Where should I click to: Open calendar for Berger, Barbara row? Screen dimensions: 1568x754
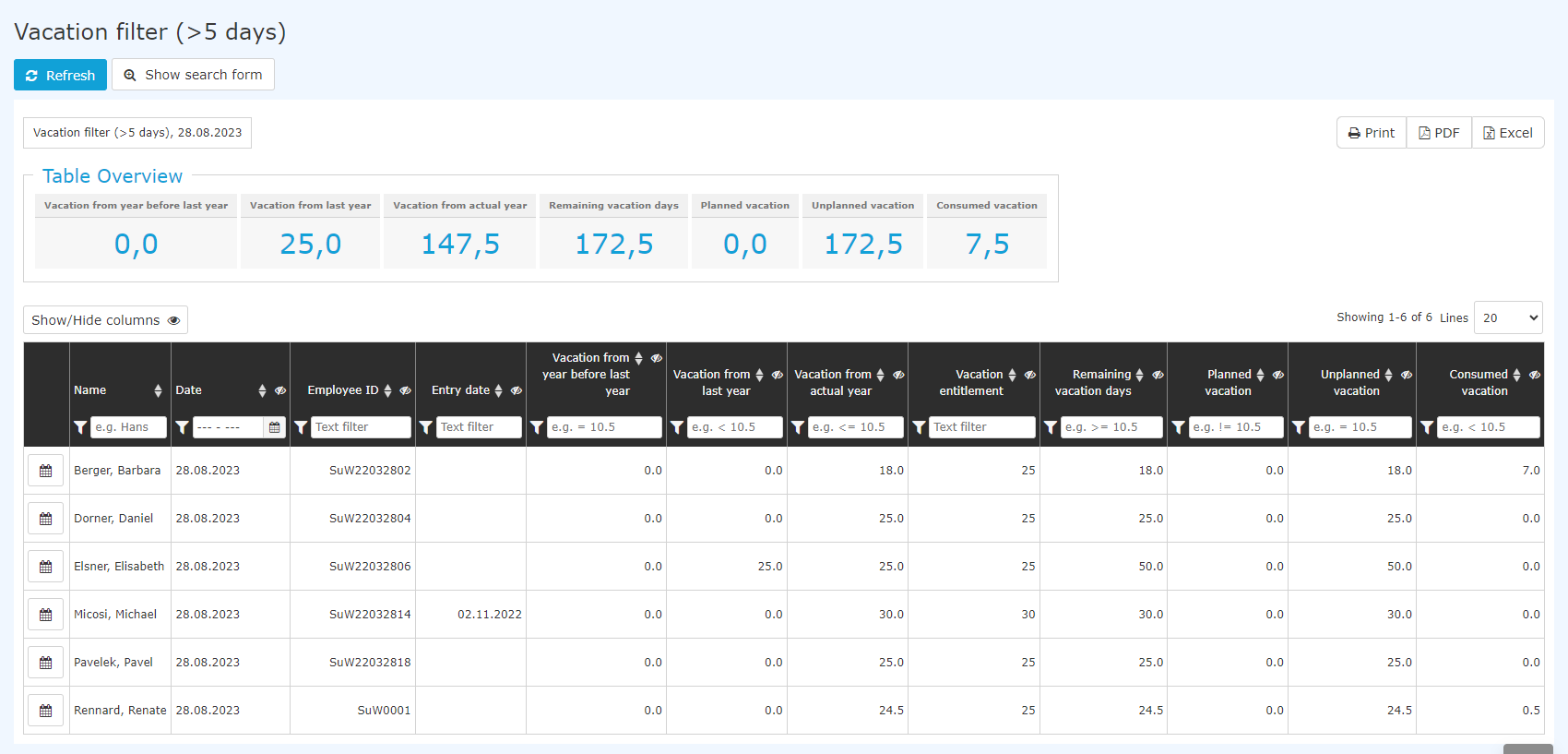tap(45, 471)
